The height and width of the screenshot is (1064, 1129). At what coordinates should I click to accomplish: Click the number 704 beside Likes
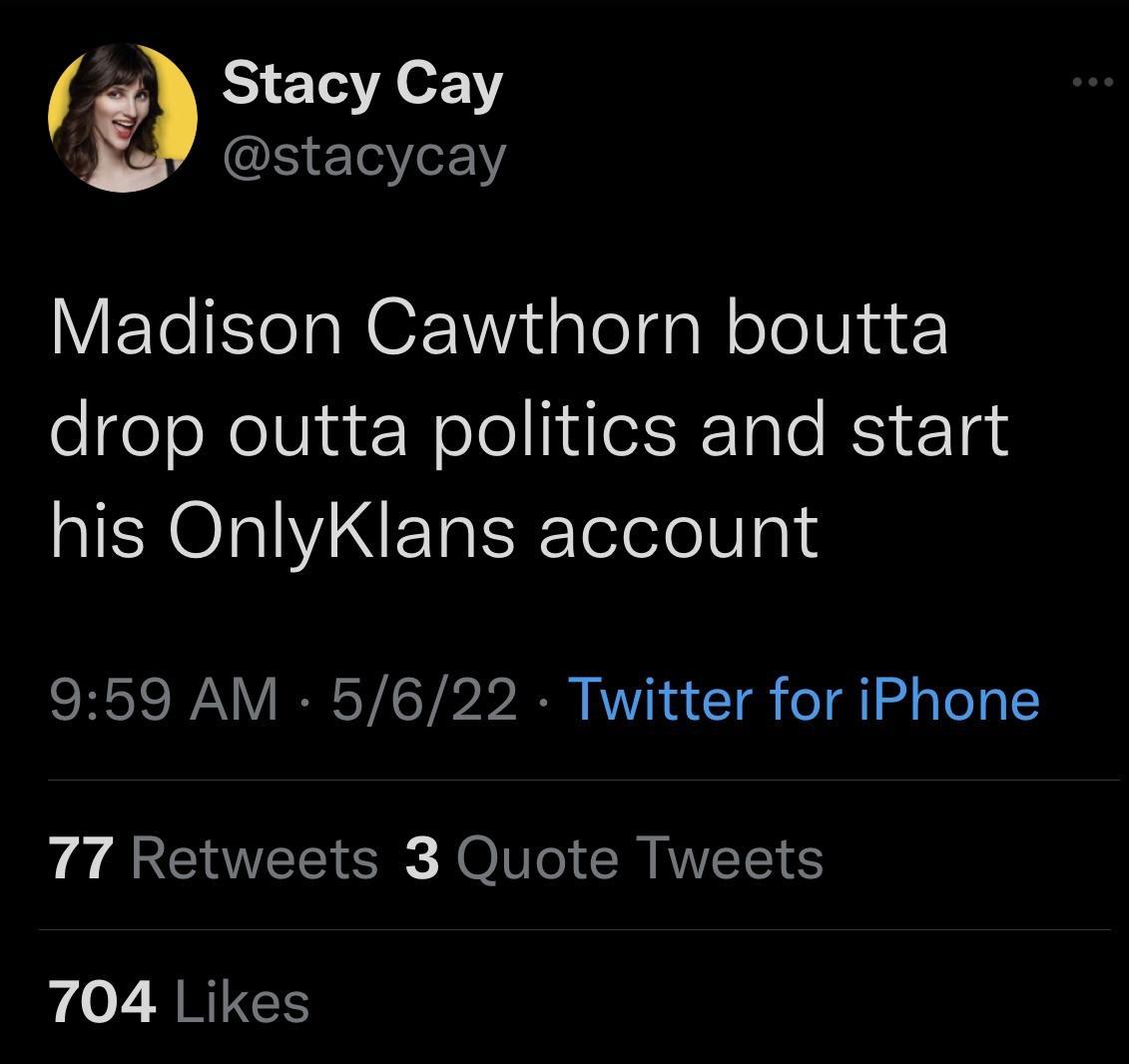point(103,1001)
